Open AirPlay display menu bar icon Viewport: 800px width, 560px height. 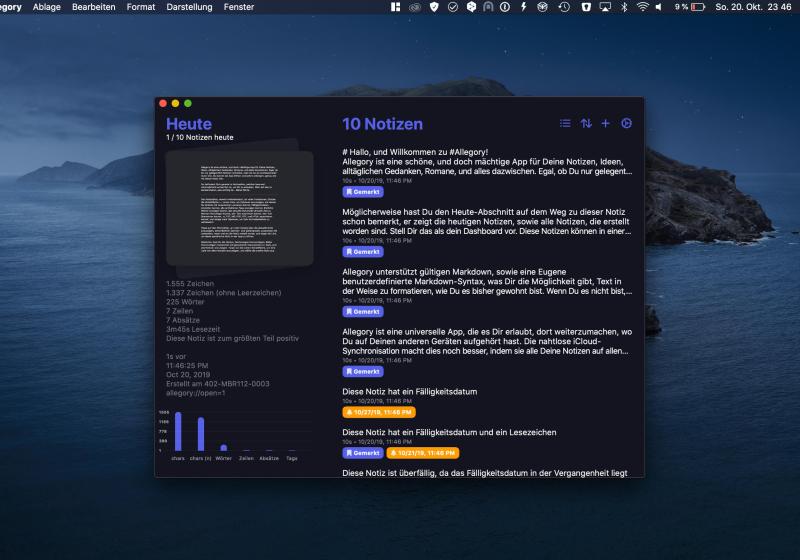[x=605, y=7]
